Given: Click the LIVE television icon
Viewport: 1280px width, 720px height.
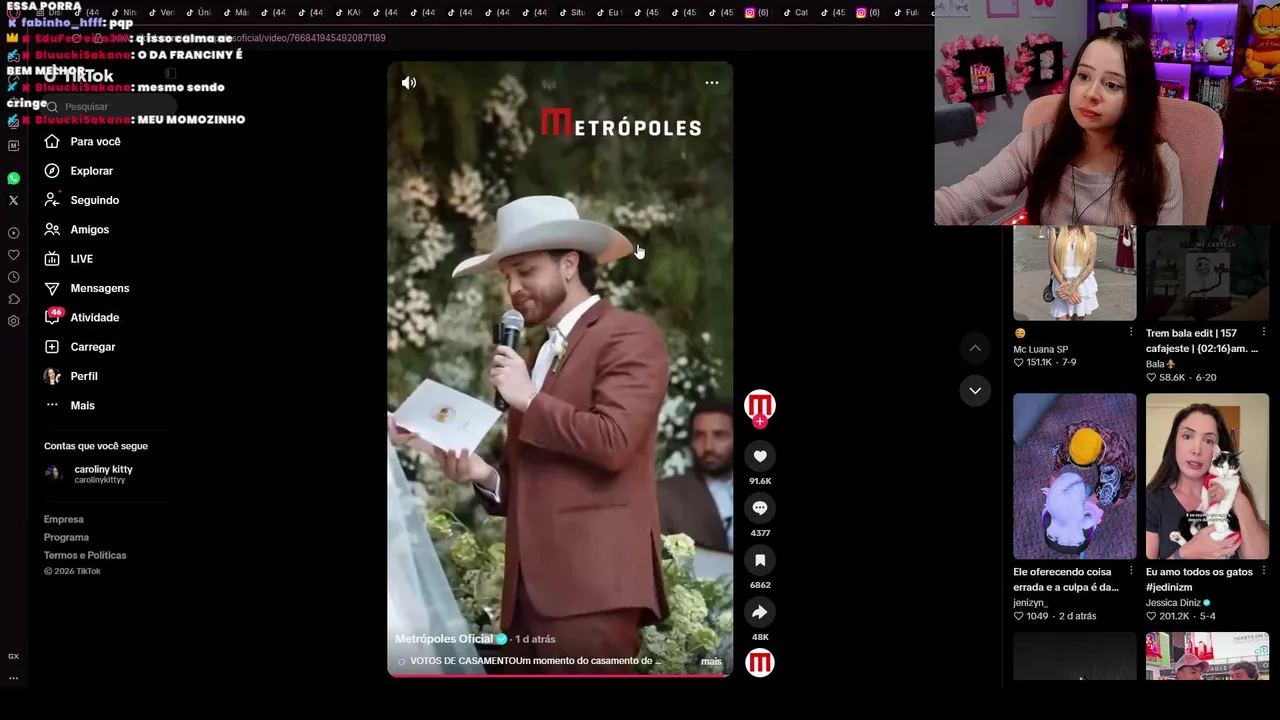Looking at the screenshot, I should (x=52, y=259).
